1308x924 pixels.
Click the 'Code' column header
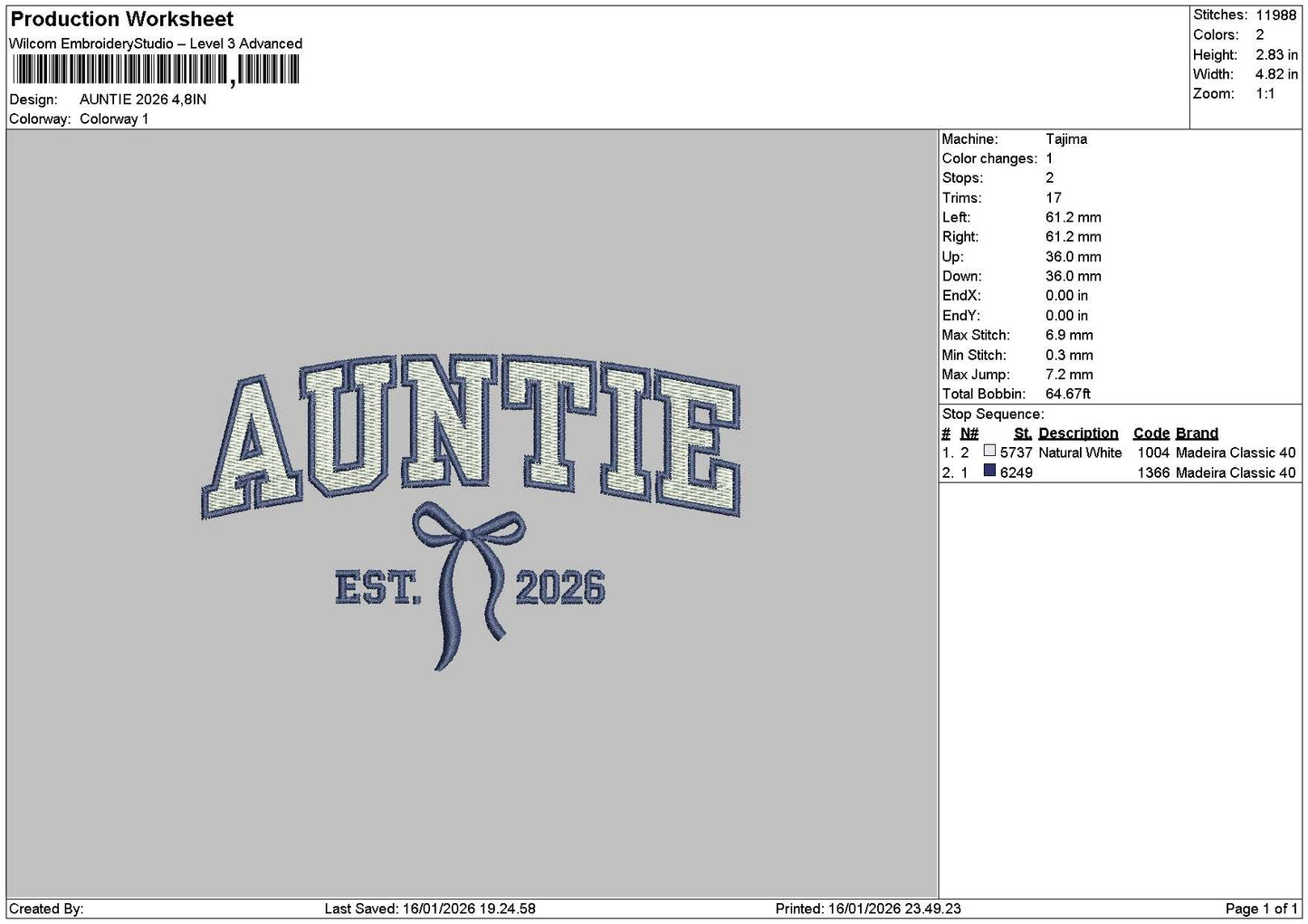(1150, 433)
